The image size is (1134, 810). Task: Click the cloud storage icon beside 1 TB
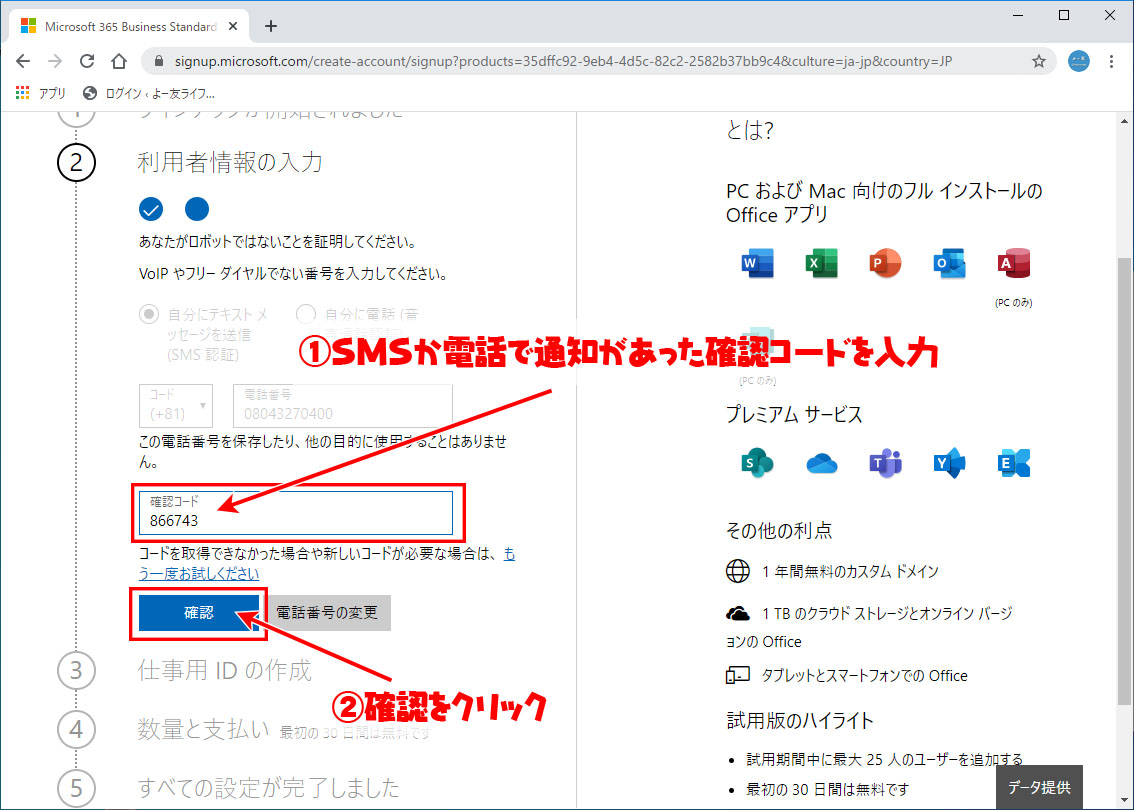pos(738,614)
